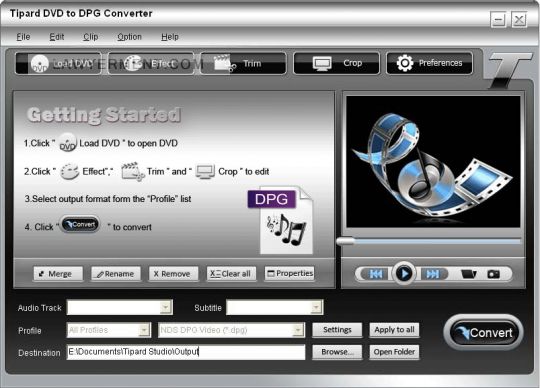Minimize the Tipard converter window
The height and width of the screenshot is (388, 540).
[x=498, y=20]
